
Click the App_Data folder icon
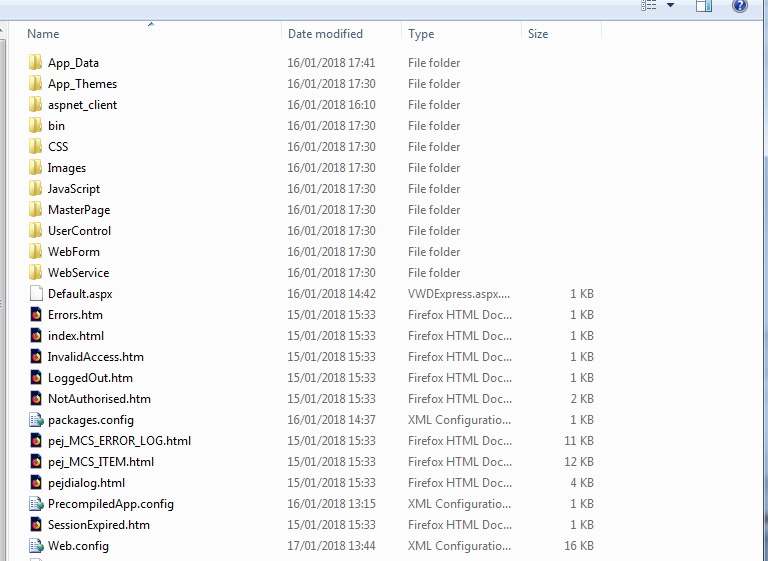coord(35,62)
